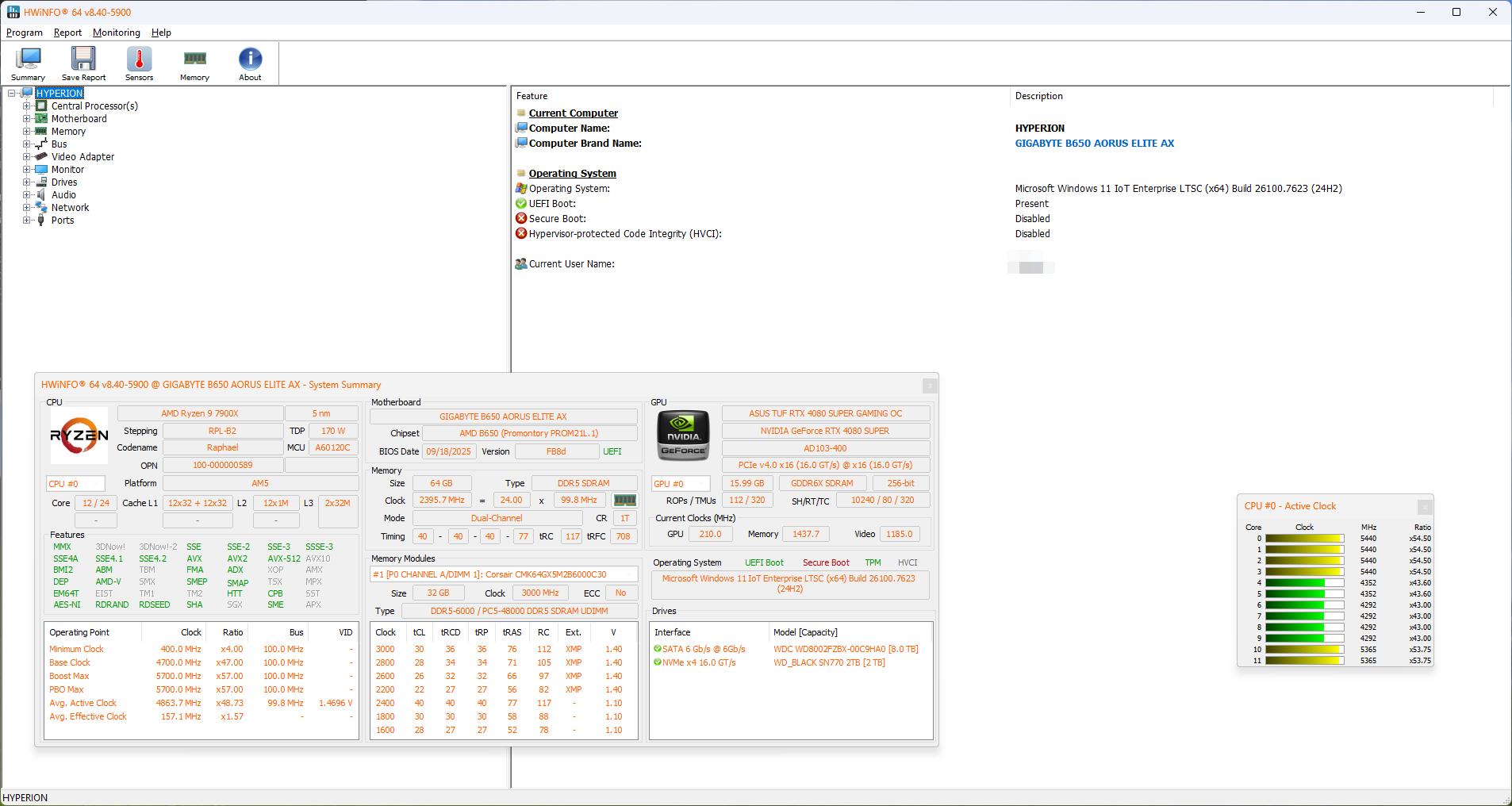Screen dimensions: 1512x806
Task: Select the Monitor tree item
Action: [x=67, y=170]
